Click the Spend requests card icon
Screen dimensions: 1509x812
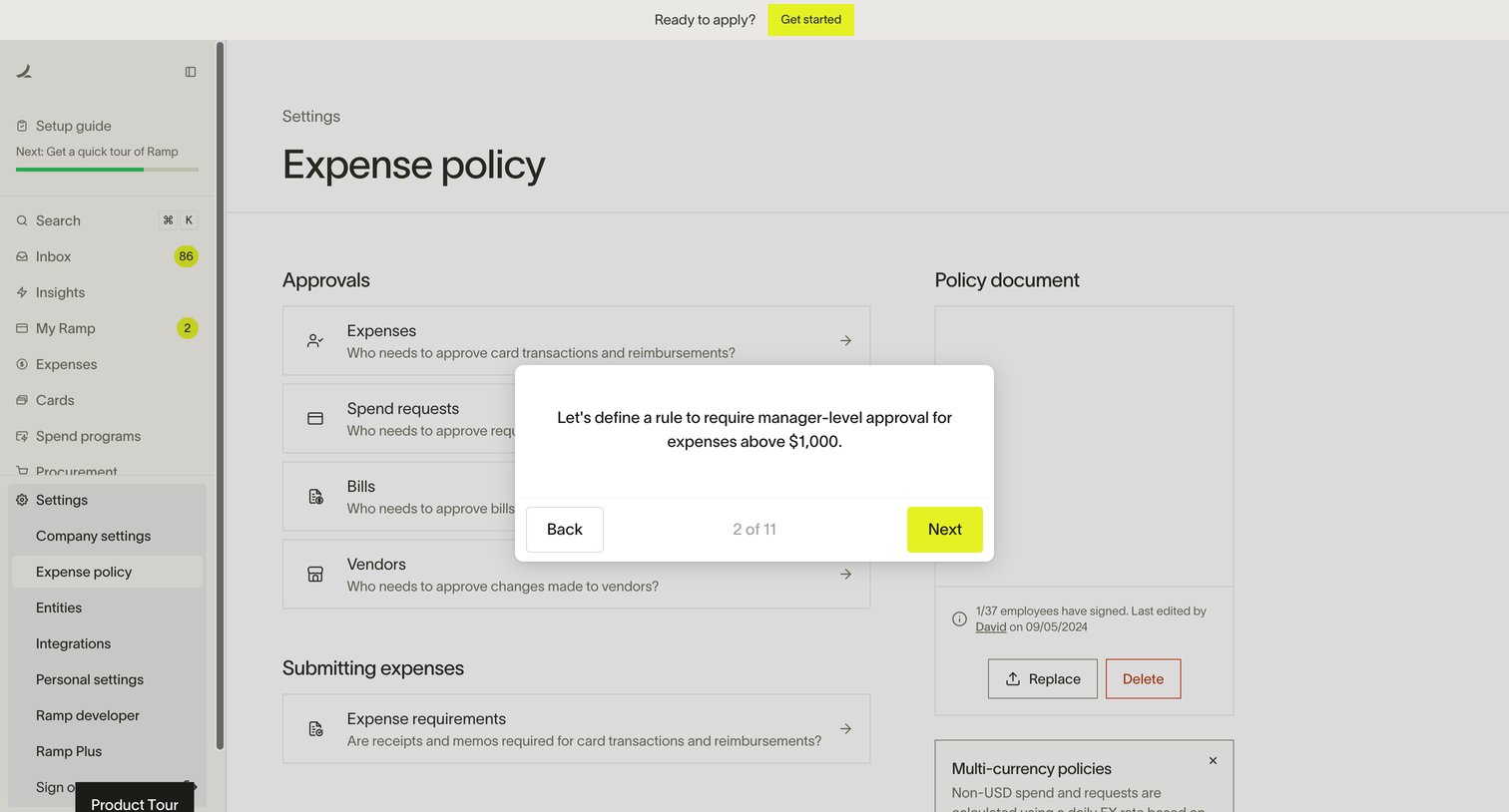click(315, 419)
